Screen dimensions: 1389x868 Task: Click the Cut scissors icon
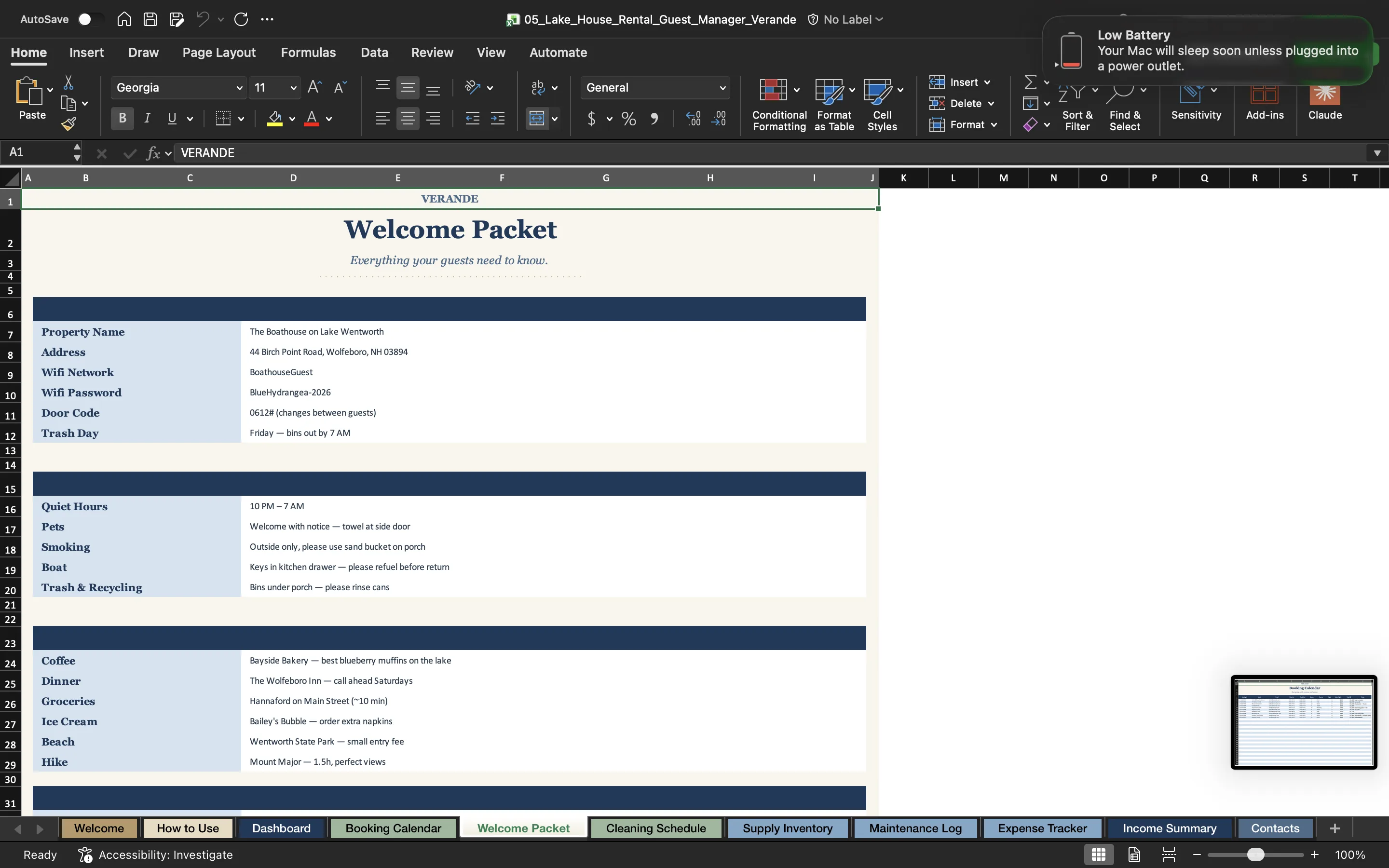click(x=68, y=82)
